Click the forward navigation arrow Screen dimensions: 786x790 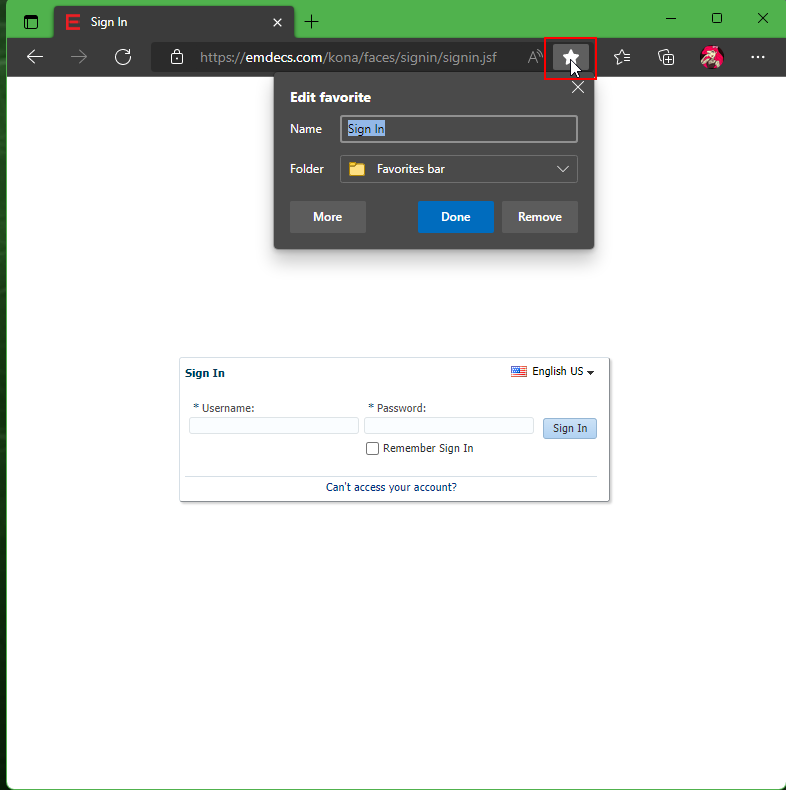pyautogui.click(x=79, y=57)
